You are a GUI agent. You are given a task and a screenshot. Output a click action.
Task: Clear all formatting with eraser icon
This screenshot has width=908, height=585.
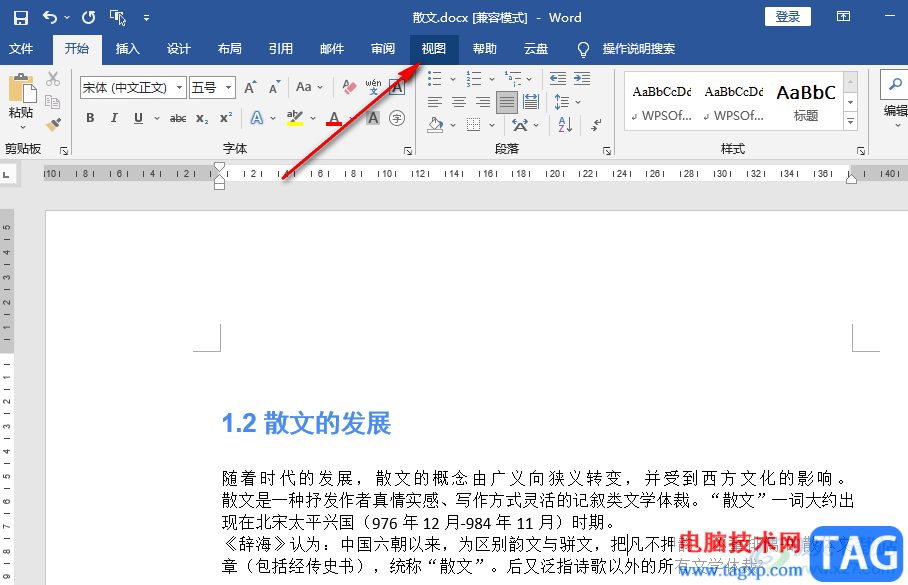(x=349, y=87)
